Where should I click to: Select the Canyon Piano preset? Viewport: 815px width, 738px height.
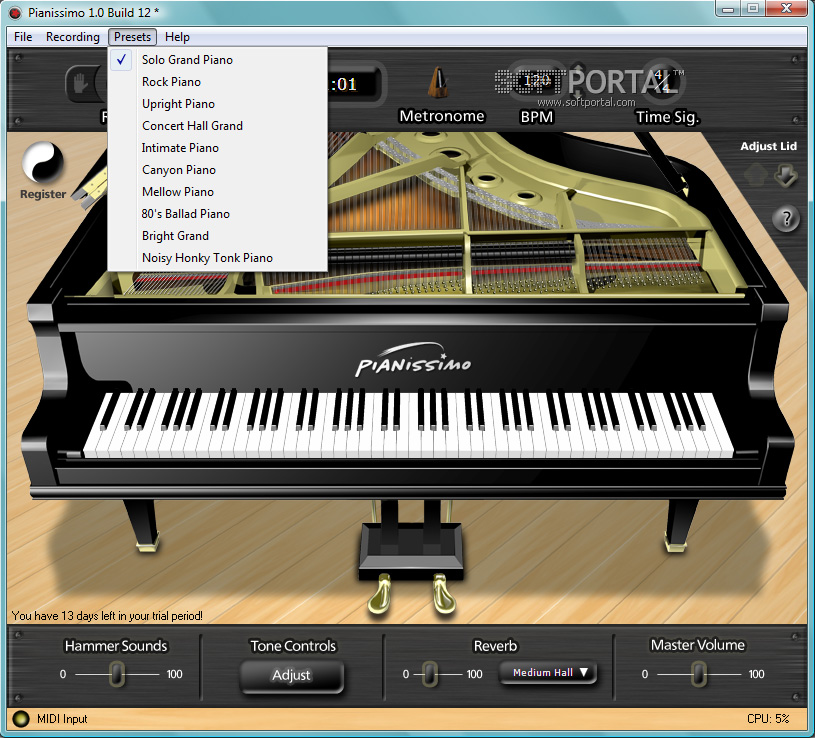click(217, 170)
